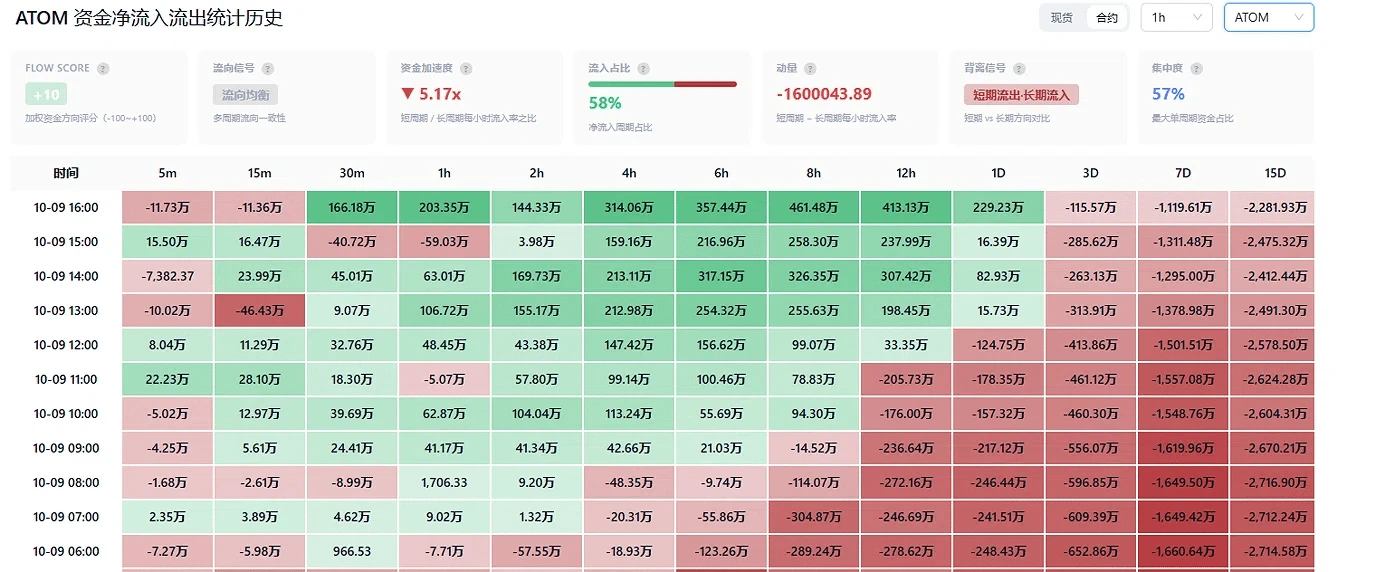Click the 4h column header

[629, 173]
